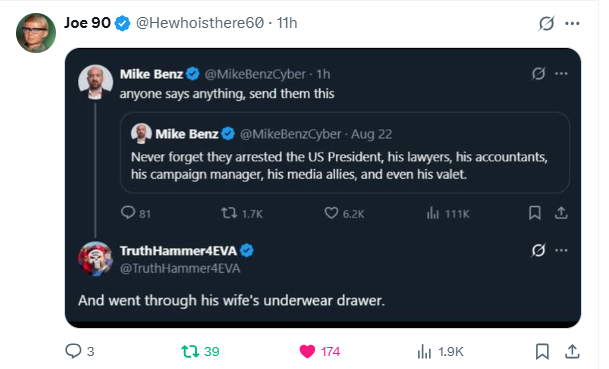Viewport: 609px width, 369px height.
Task: Open the @Hewhoisthere60 handle link
Action: pos(200,23)
